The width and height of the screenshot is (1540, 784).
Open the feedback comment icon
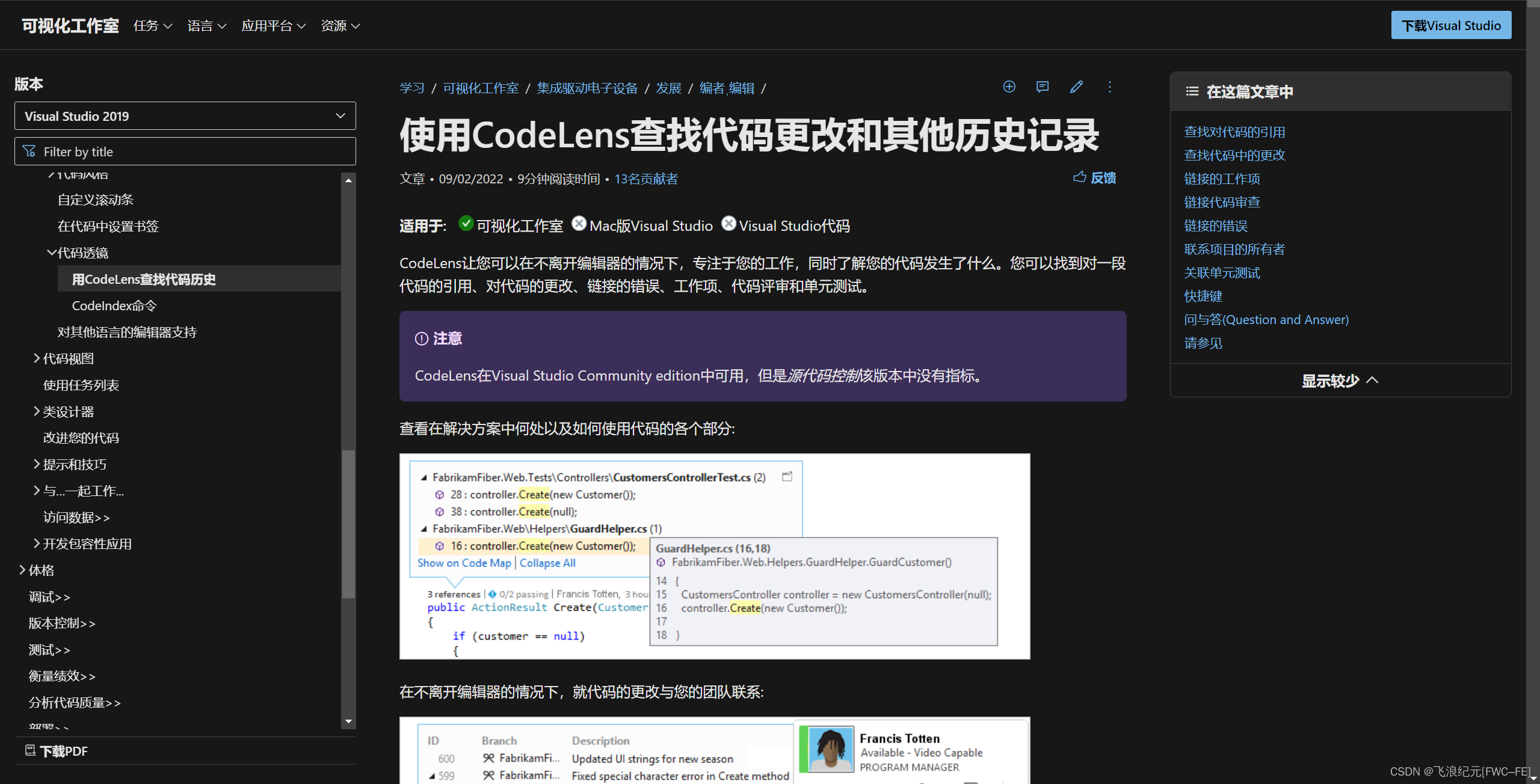pyautogui.click(x=1043, y=87)
